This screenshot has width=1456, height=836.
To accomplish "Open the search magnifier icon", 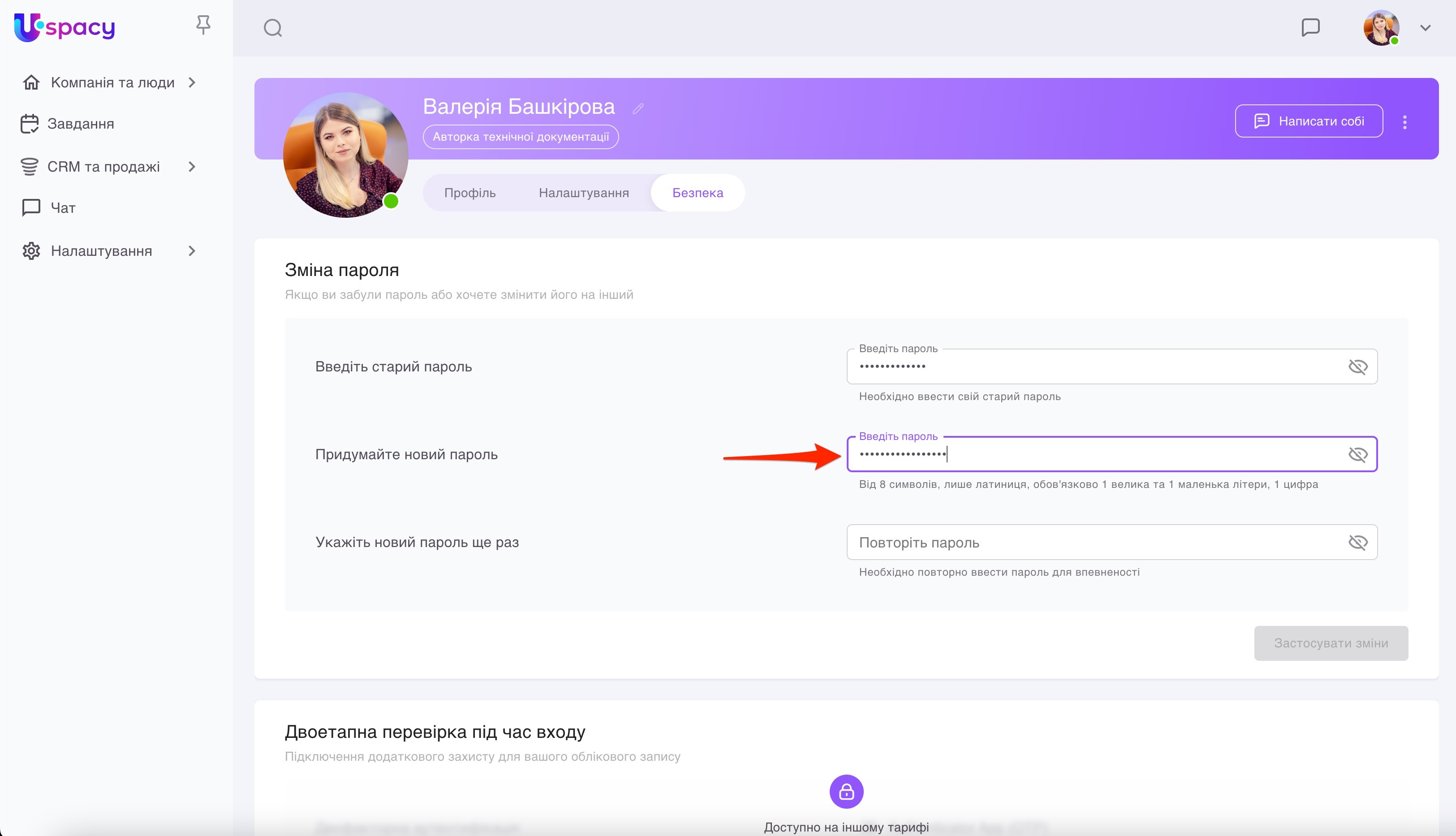I will click(x=273, y=28).
